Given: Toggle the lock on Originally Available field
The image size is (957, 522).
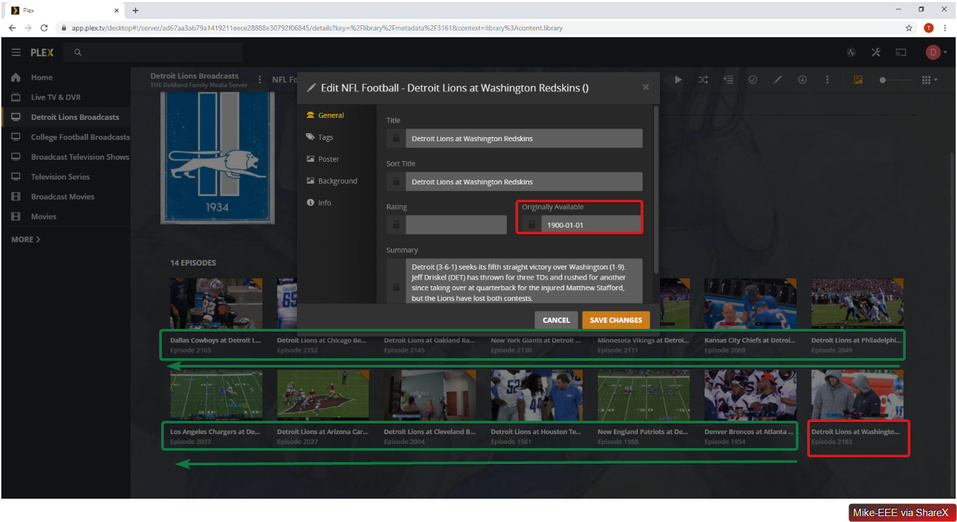Looking at the screenshot, I should point(531,225).
